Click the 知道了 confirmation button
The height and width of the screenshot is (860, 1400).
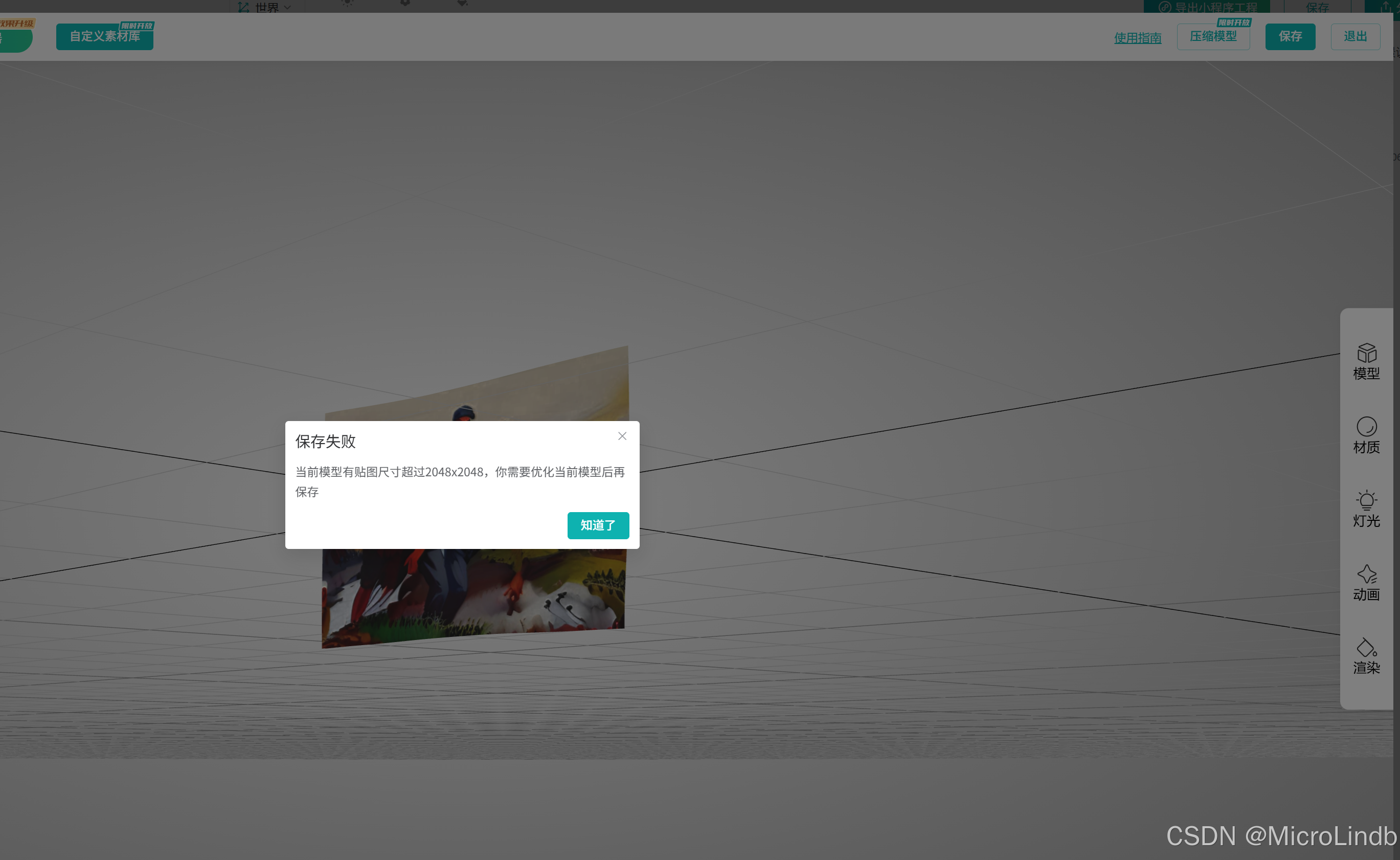(x=597, y=525)
